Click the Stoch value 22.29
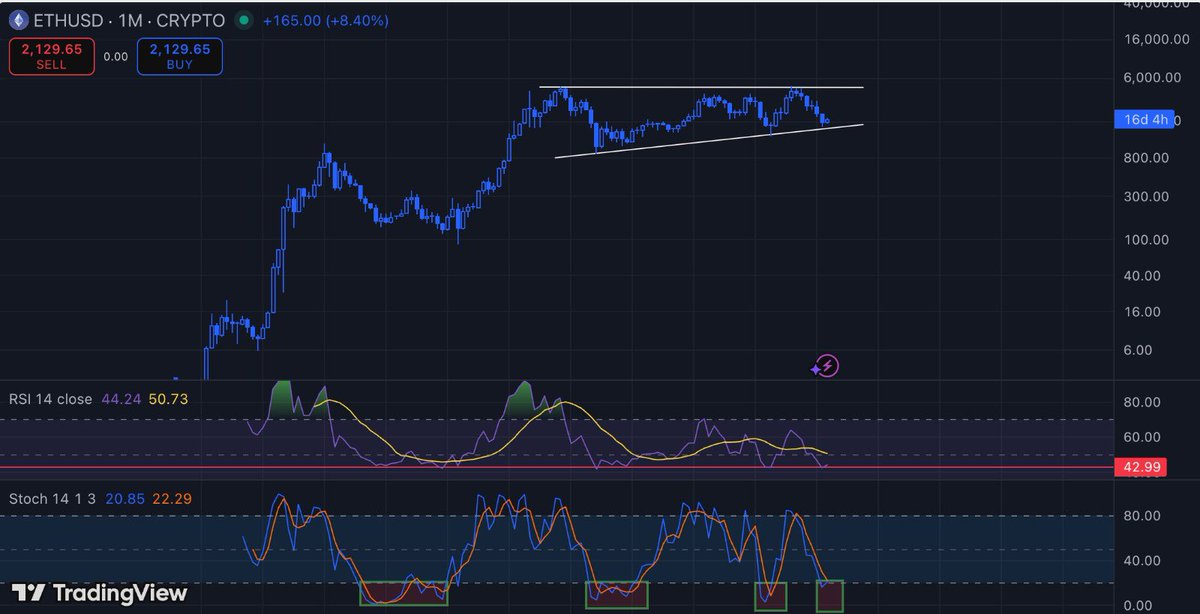 point(171,498)
